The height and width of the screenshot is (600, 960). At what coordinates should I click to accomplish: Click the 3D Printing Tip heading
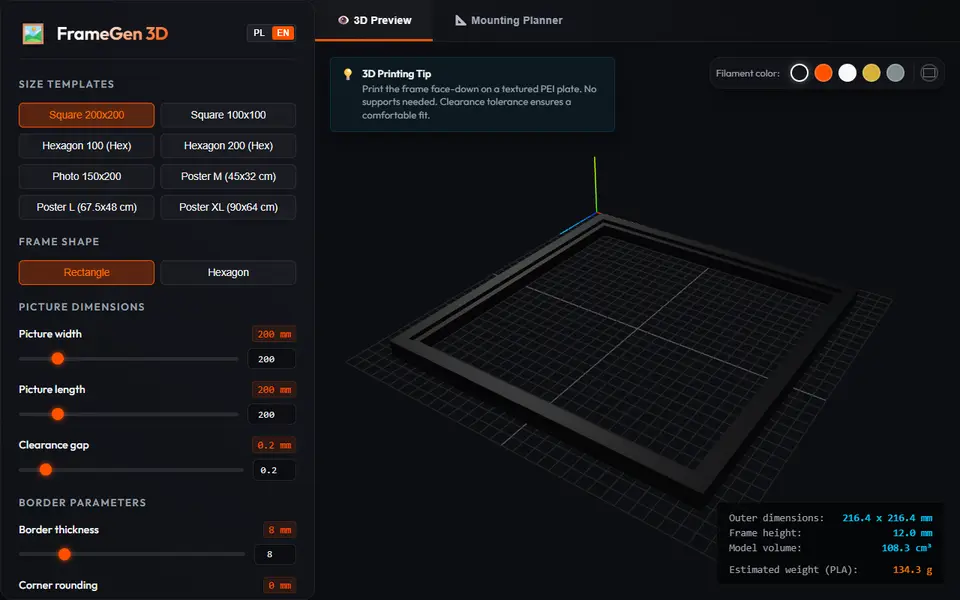[396, 73]
